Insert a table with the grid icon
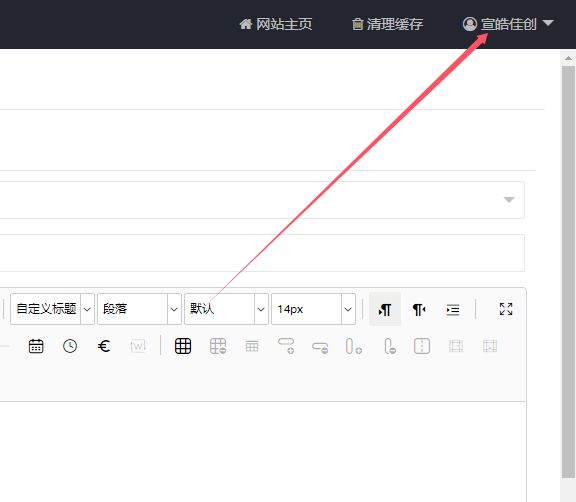This screenshot has height=502, width=576. tap(183, 346)
